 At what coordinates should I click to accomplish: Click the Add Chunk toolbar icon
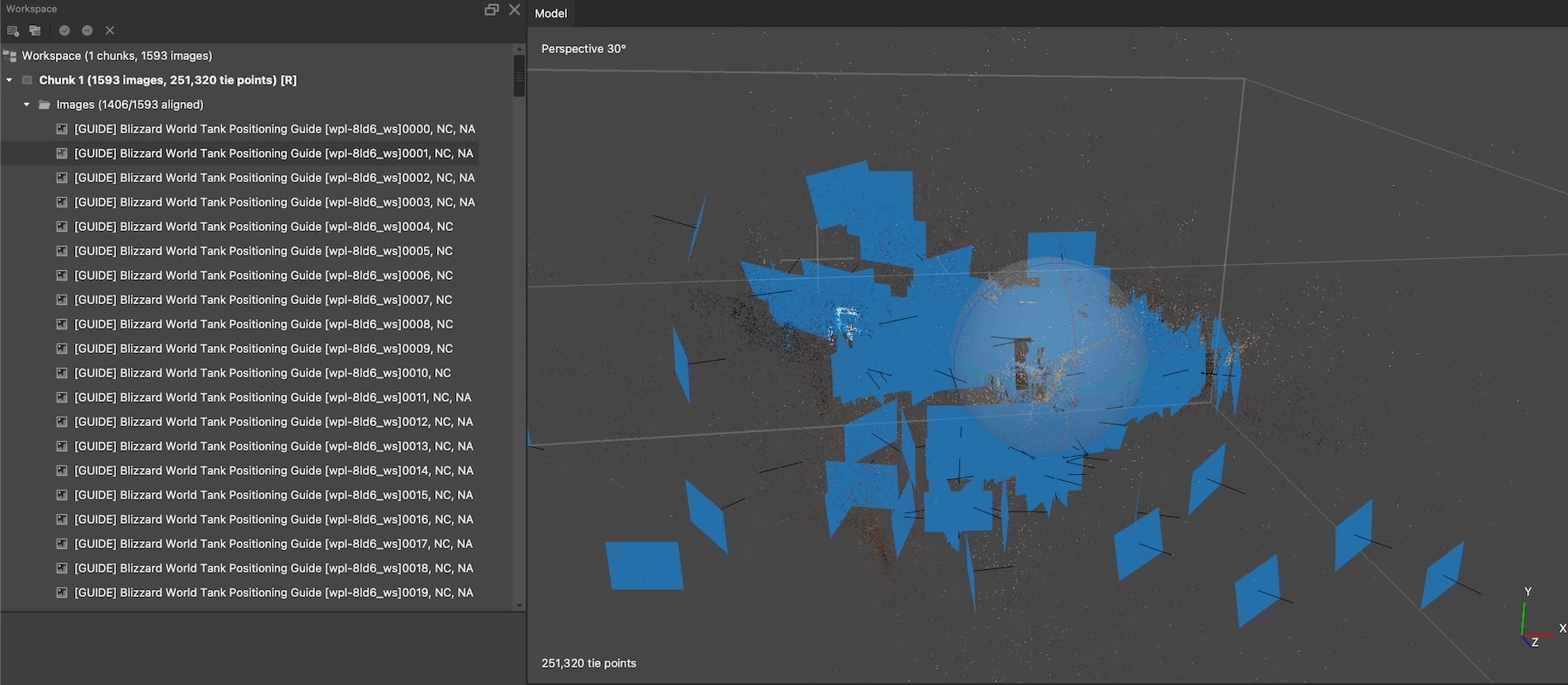13,31
